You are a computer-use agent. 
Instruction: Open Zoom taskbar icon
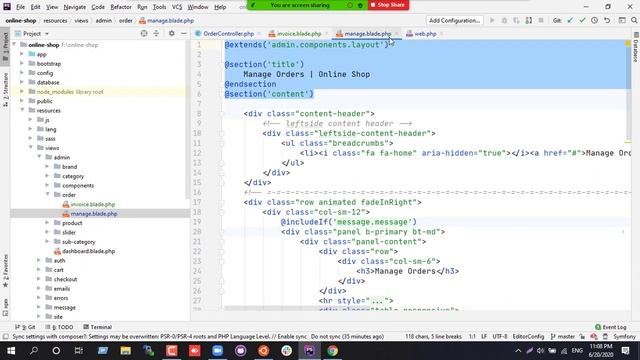point(218,351)
